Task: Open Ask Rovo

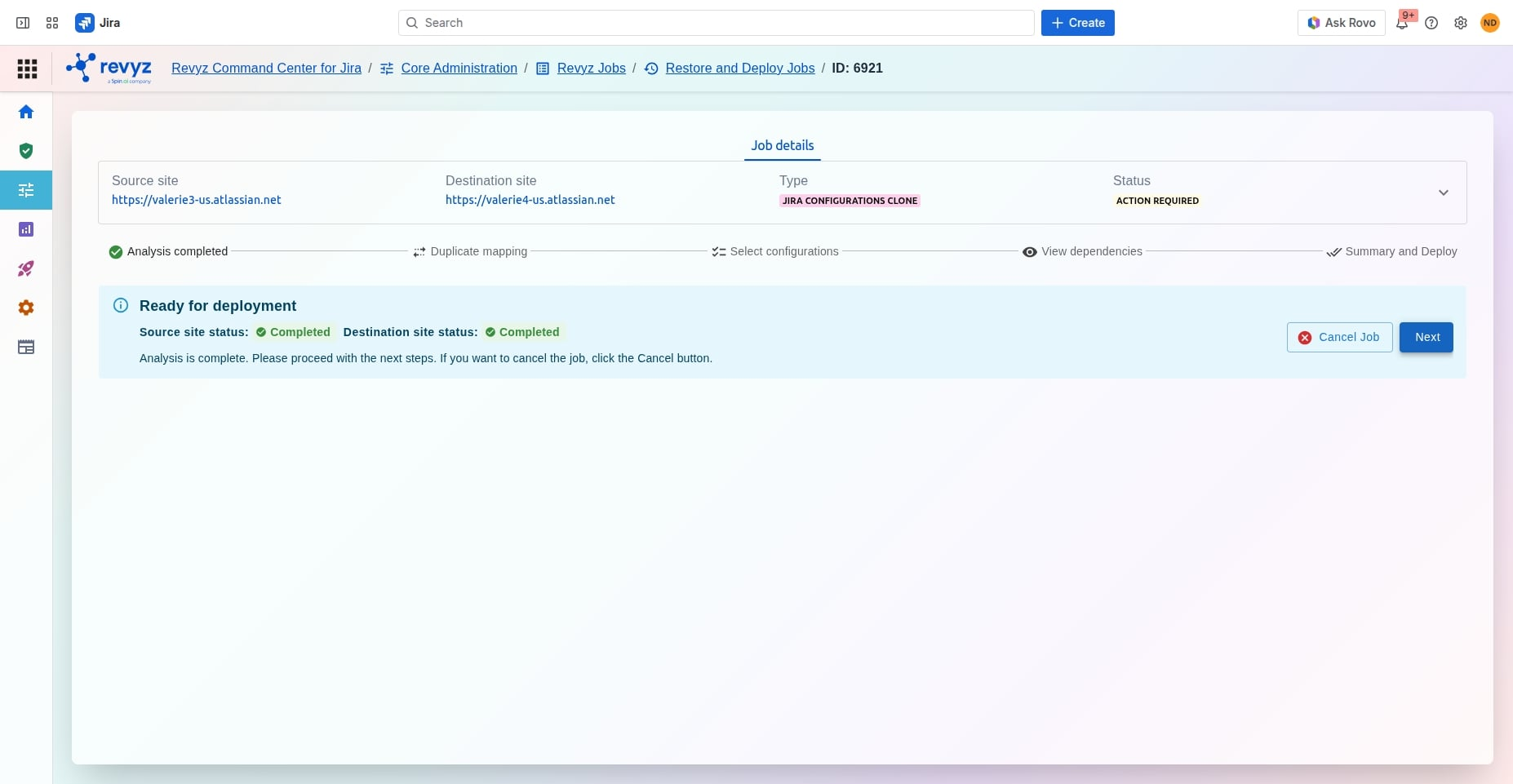Action: (1342, 23)
